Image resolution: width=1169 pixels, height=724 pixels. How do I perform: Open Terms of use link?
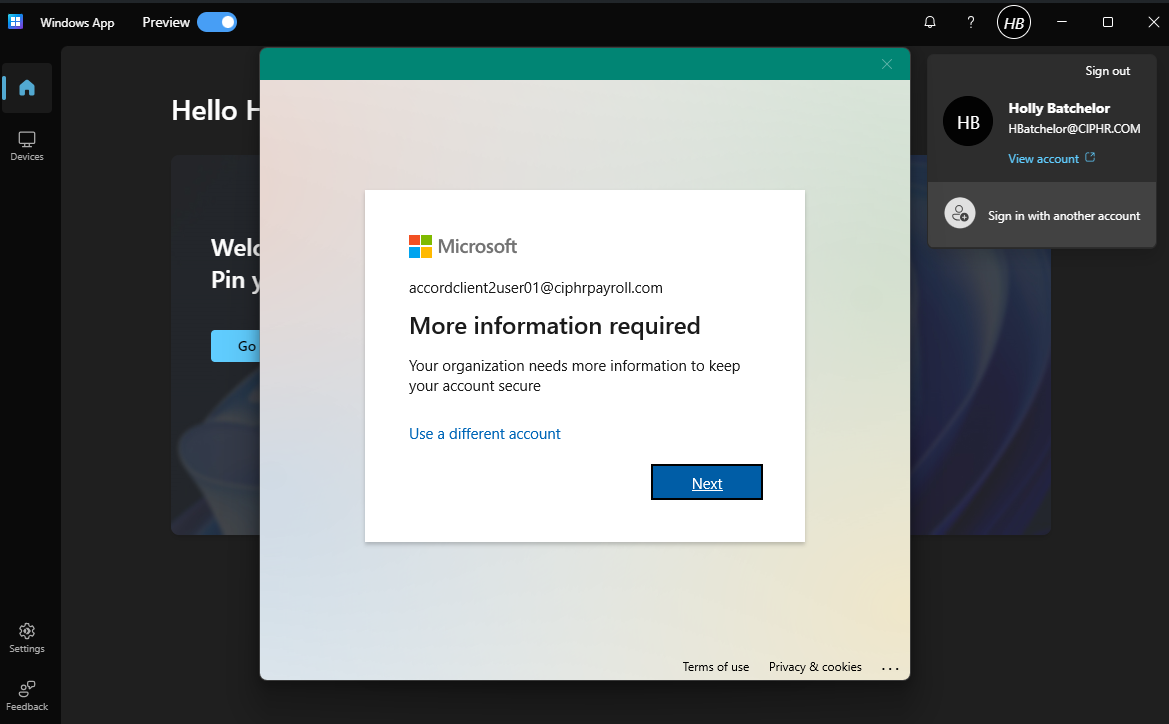click(716, 667)
